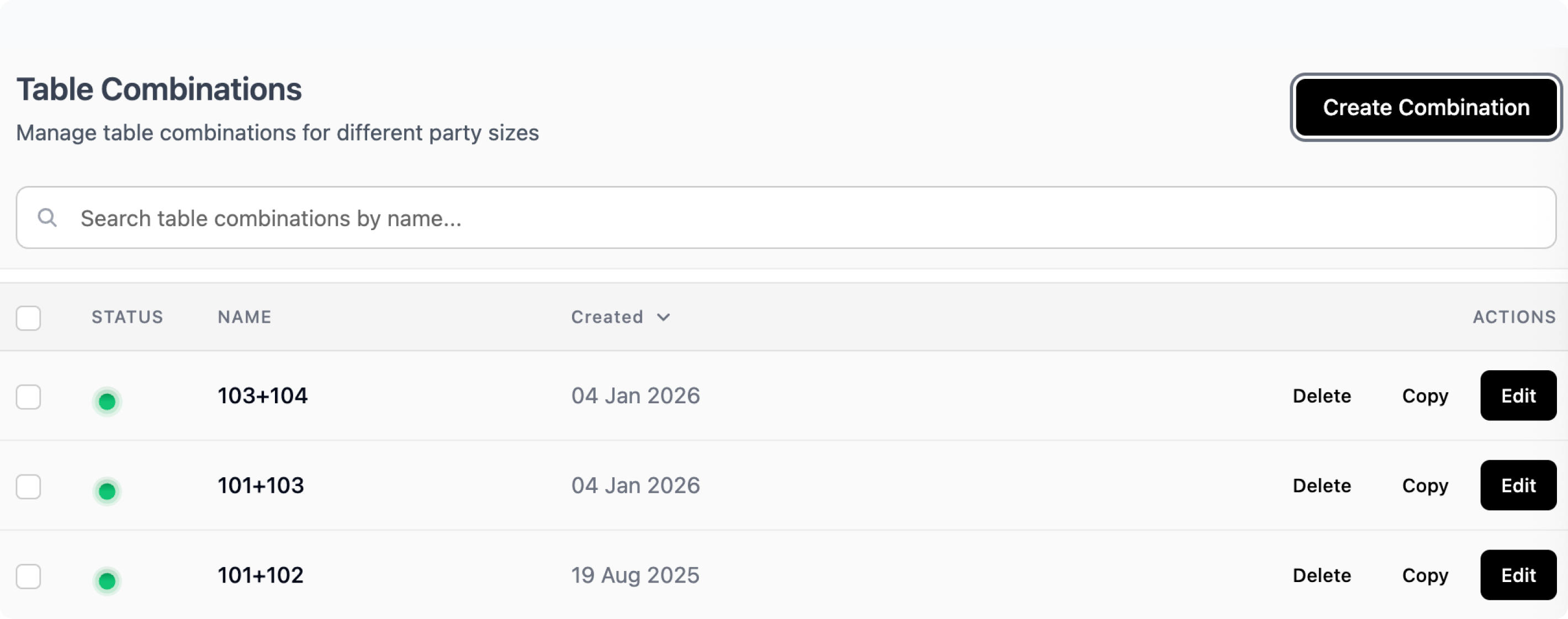1568x619 pixels.
Task: Click green status dot for 101+102
Action: coord(107,581)
